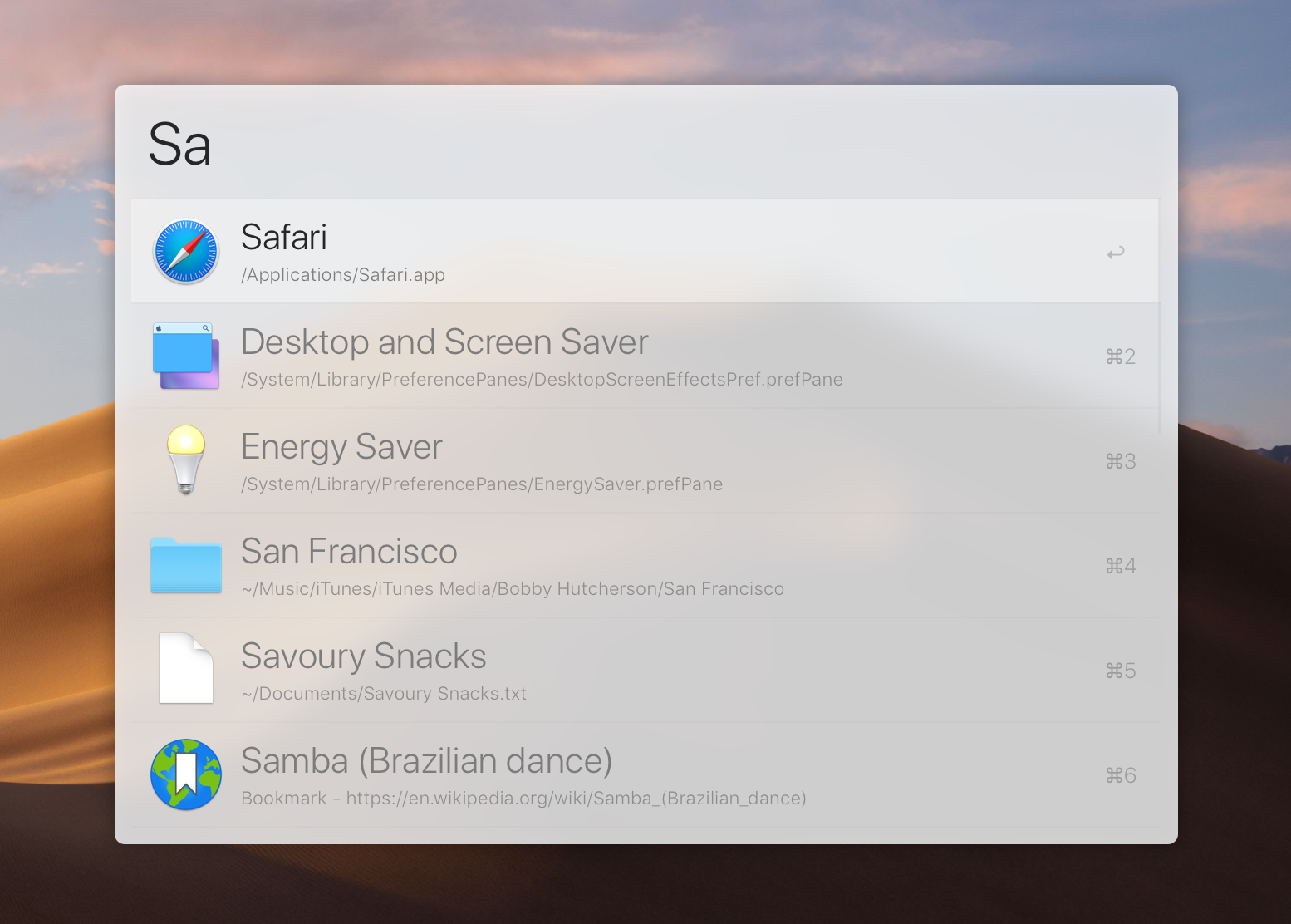This screenshot has height=924, width=1291.
Task: Click the Savoury Snacks document icon
Action: (186, 669)
